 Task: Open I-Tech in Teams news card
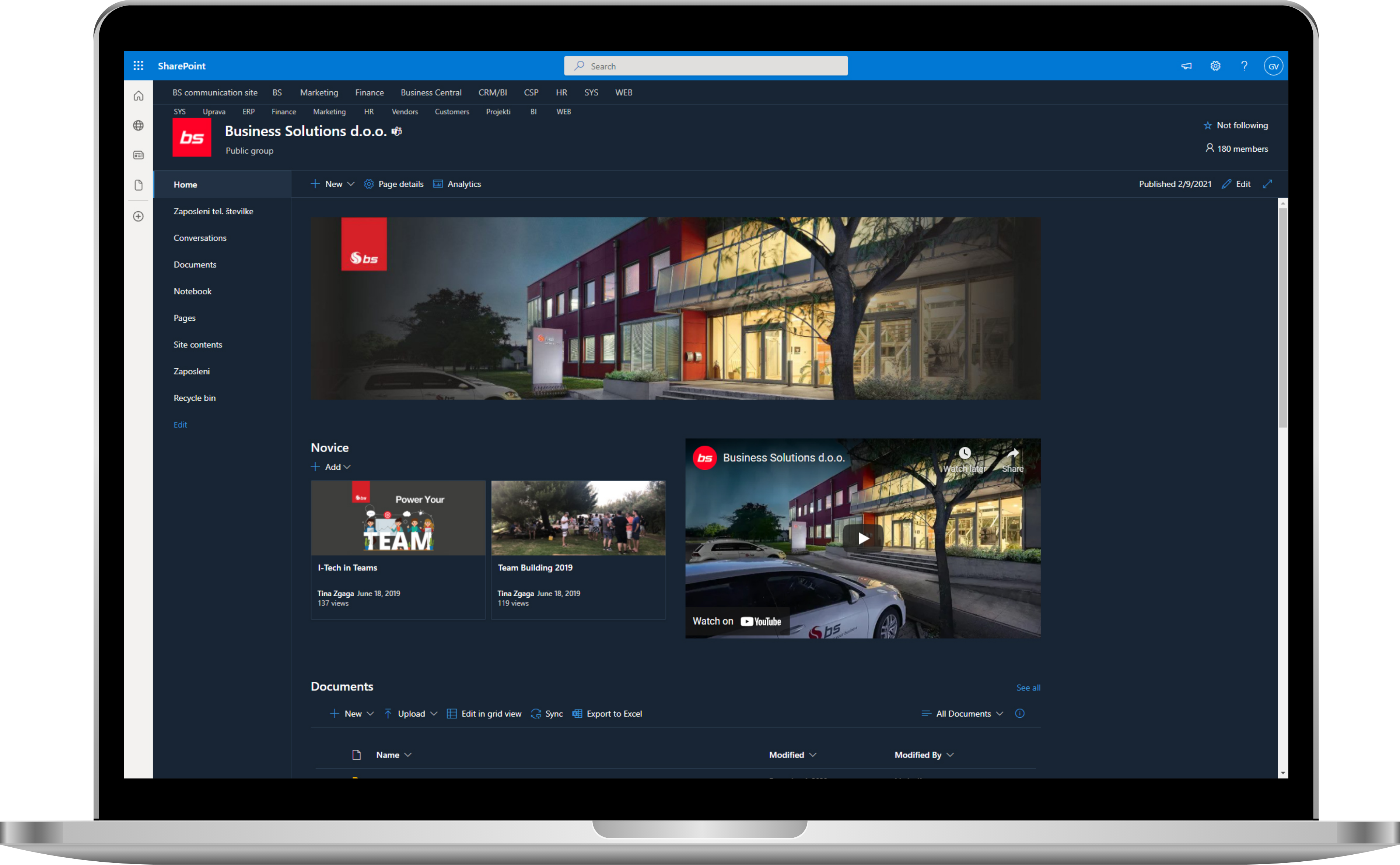coord(398,550)
